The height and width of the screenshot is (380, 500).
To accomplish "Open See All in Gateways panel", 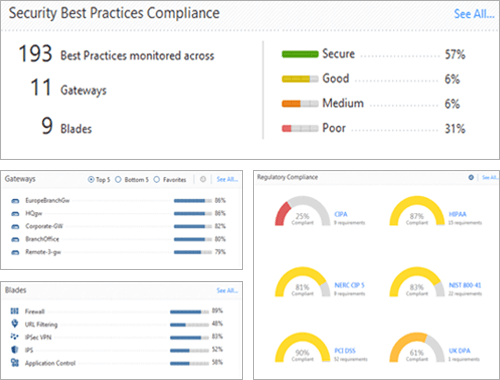I will coord(227,179).
